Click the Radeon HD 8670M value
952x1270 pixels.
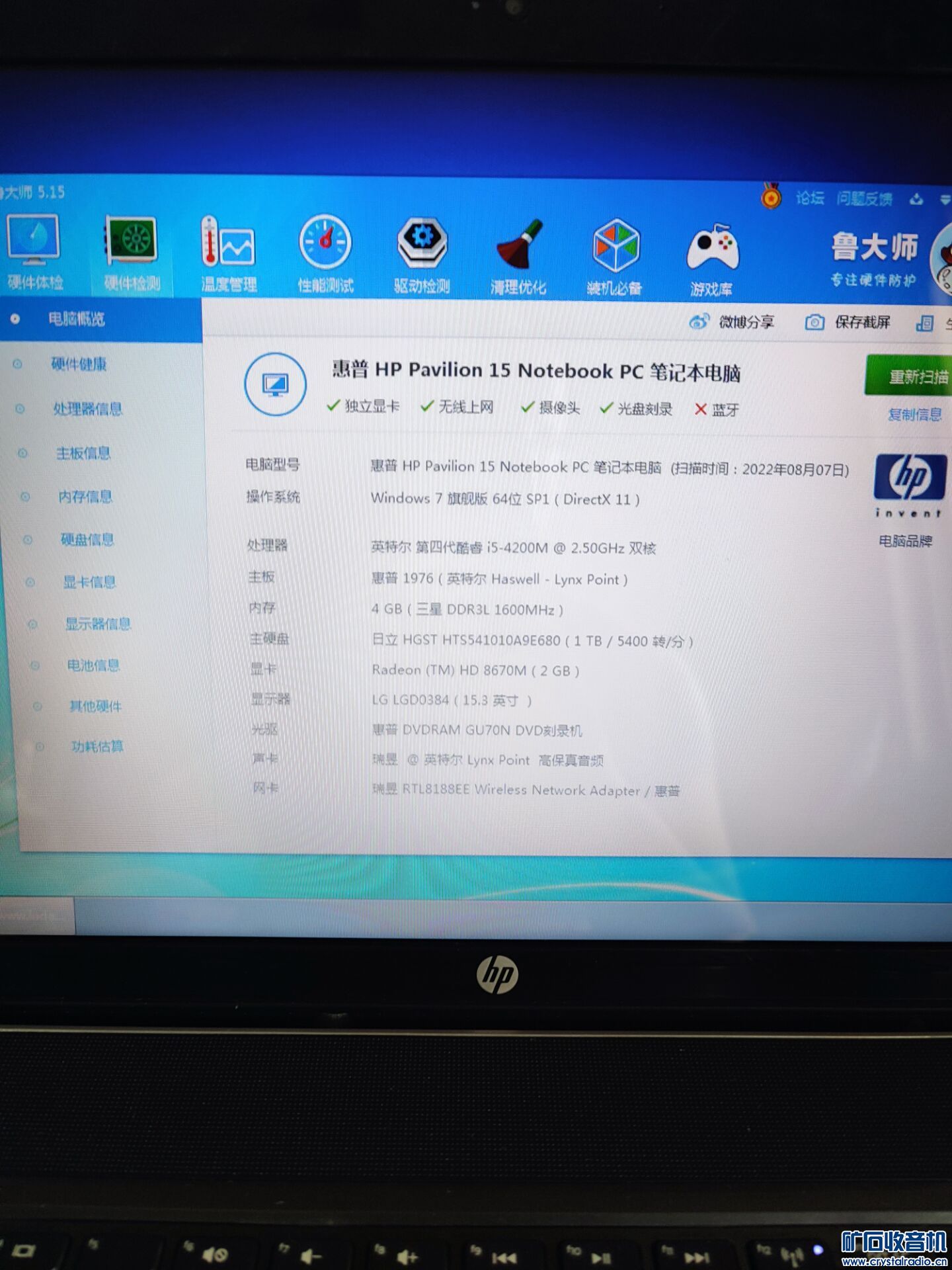pos(475,671)
